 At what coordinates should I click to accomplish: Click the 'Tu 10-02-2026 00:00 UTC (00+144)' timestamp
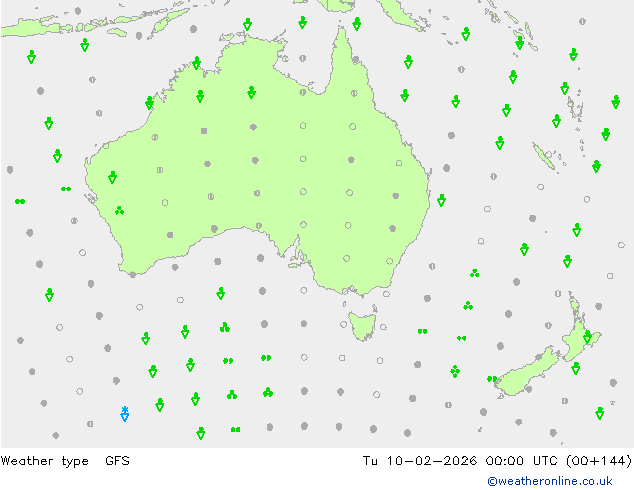pos(497,461)
